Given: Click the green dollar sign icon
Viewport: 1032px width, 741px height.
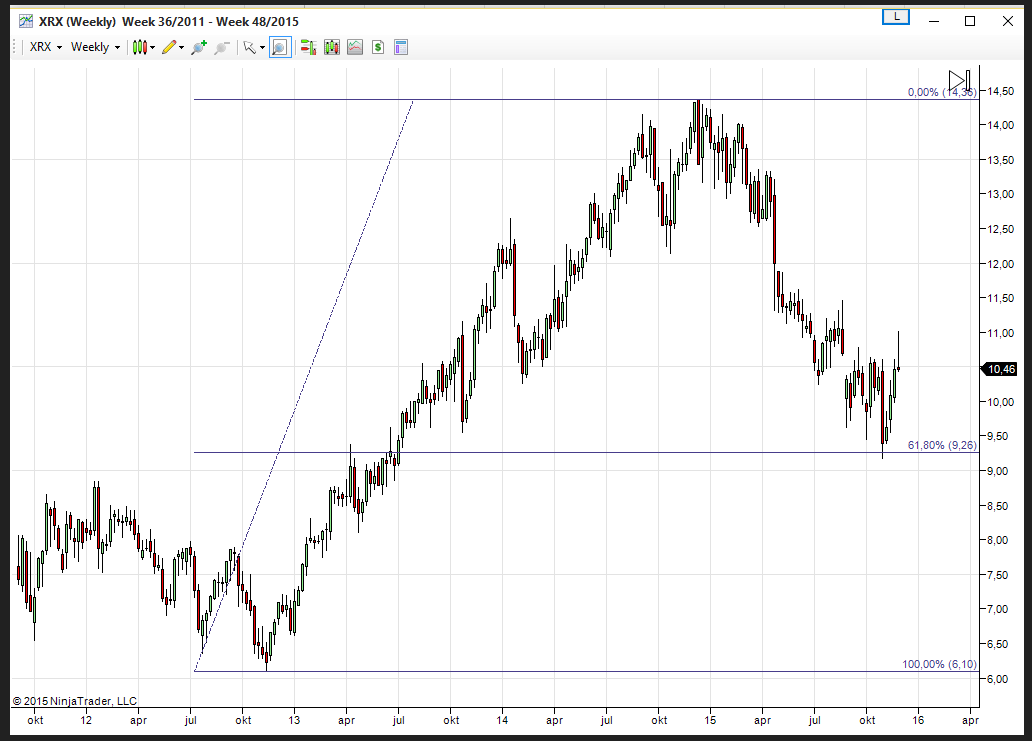Looking at the screenshot, I should click(378, 47).
